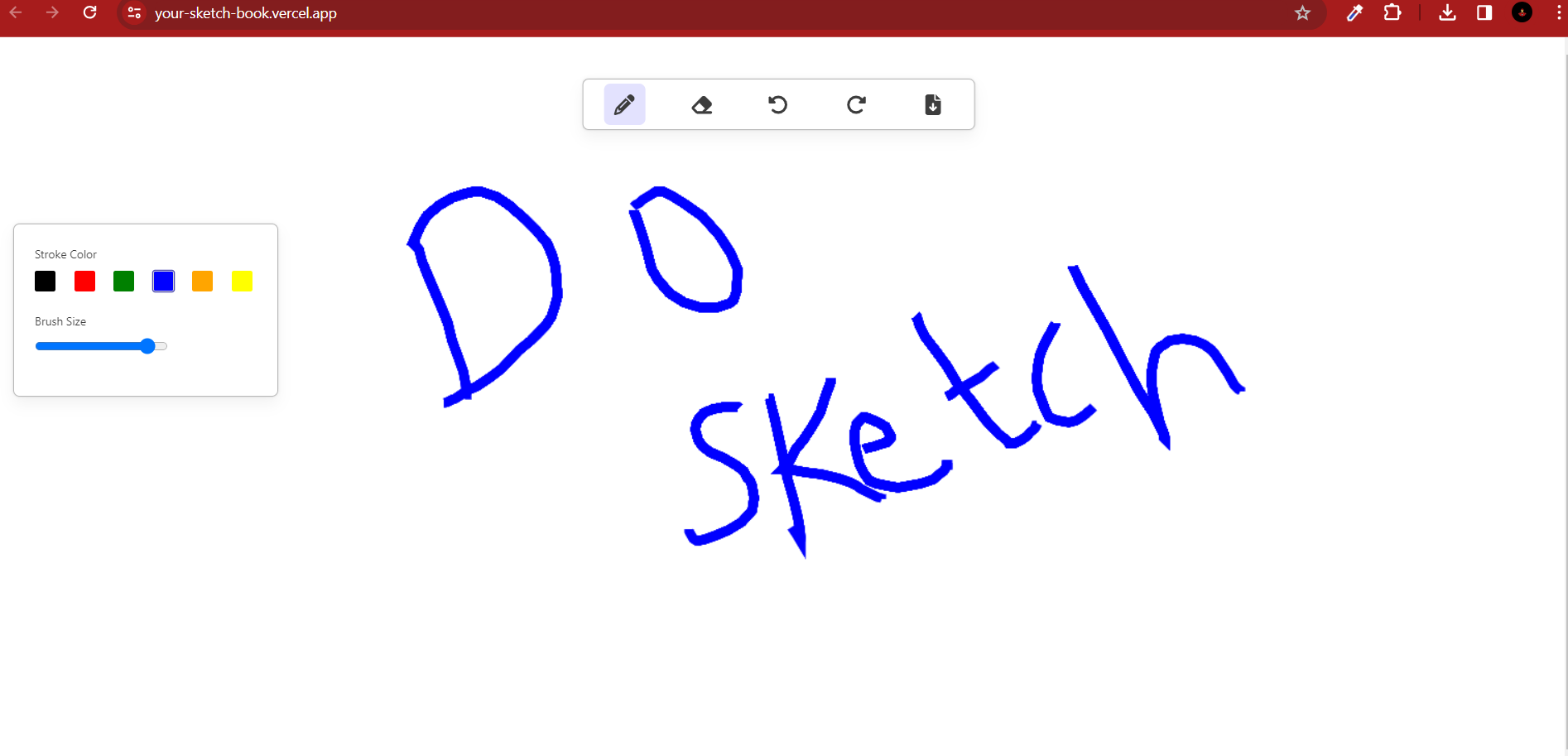Bookmark this page with star icon
Image resolution: width=1568 pixels, height=756 pixels.
[x=1302, y=13]
